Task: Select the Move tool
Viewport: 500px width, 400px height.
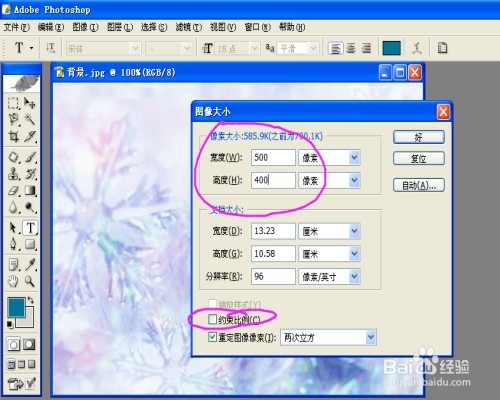Action: (30, 103)
